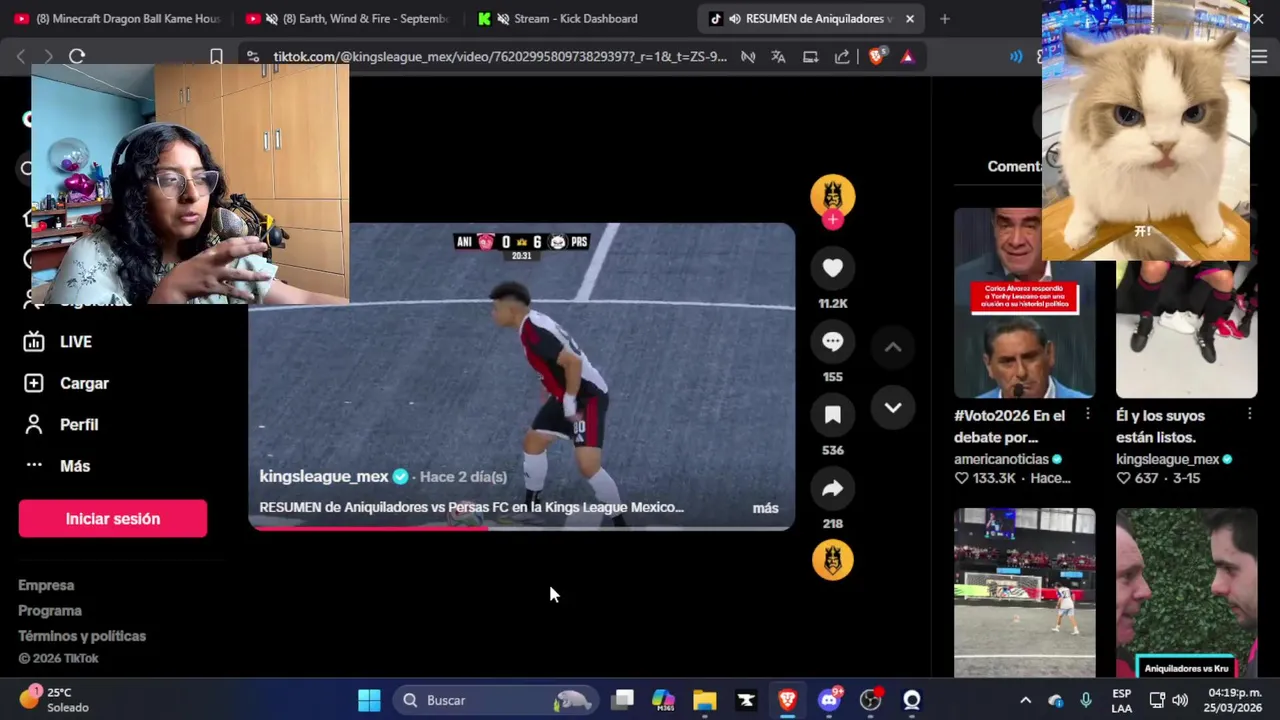Open options menu for 'Él y los suyos' video
The width and height of the screenshot is (1280, 720).
[1250, 414]
